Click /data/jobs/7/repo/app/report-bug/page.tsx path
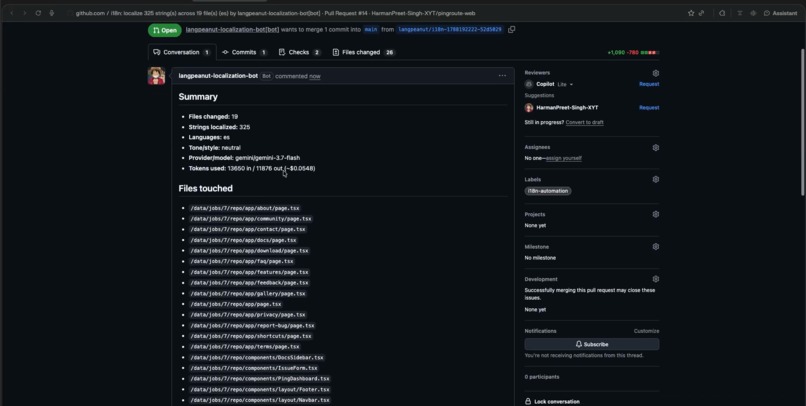Image resolution: width=806 pixels, height=406 pixels. click(x=252, y=325)
